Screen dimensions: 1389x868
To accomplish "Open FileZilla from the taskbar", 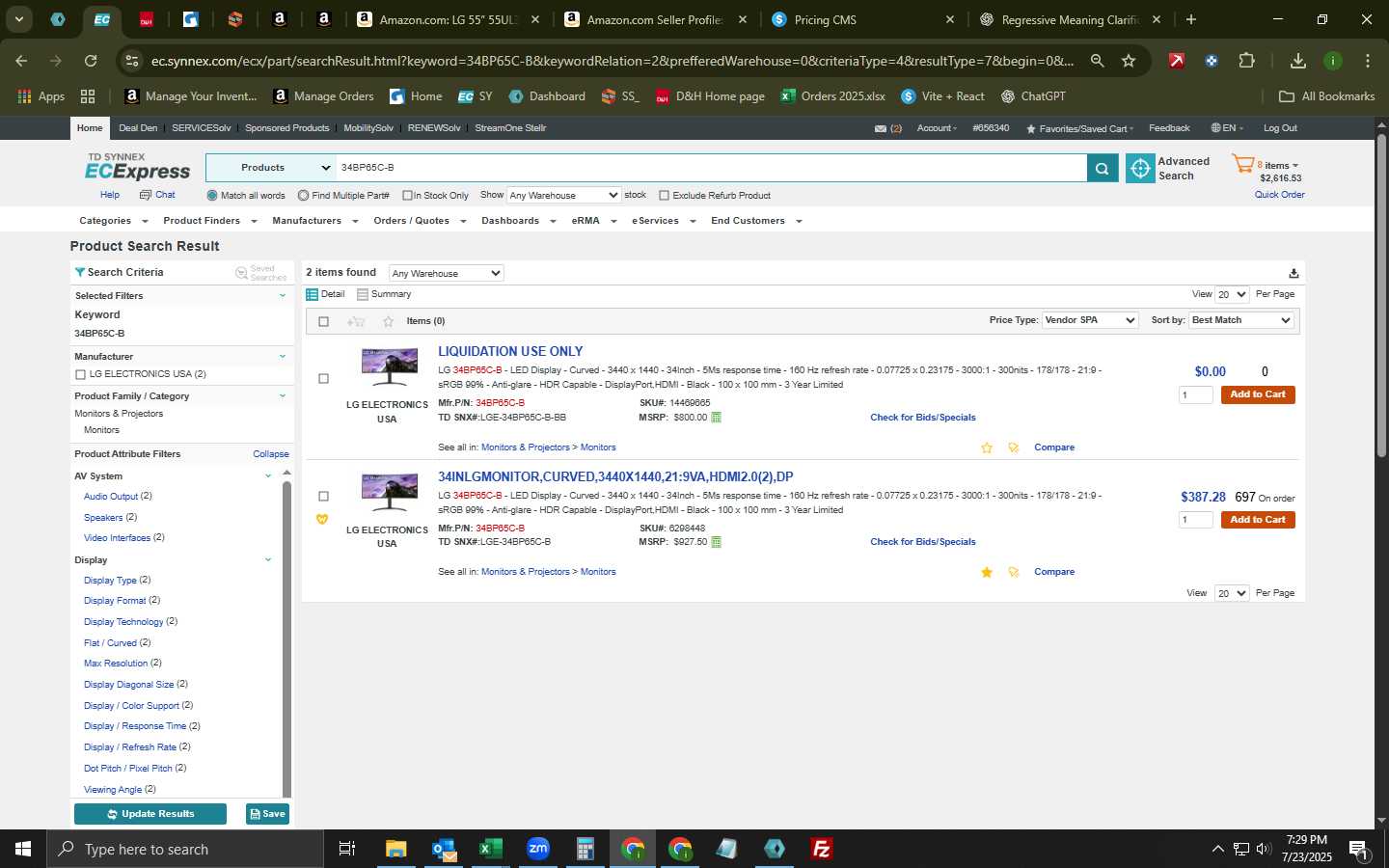I will click(x=822, y=849).
